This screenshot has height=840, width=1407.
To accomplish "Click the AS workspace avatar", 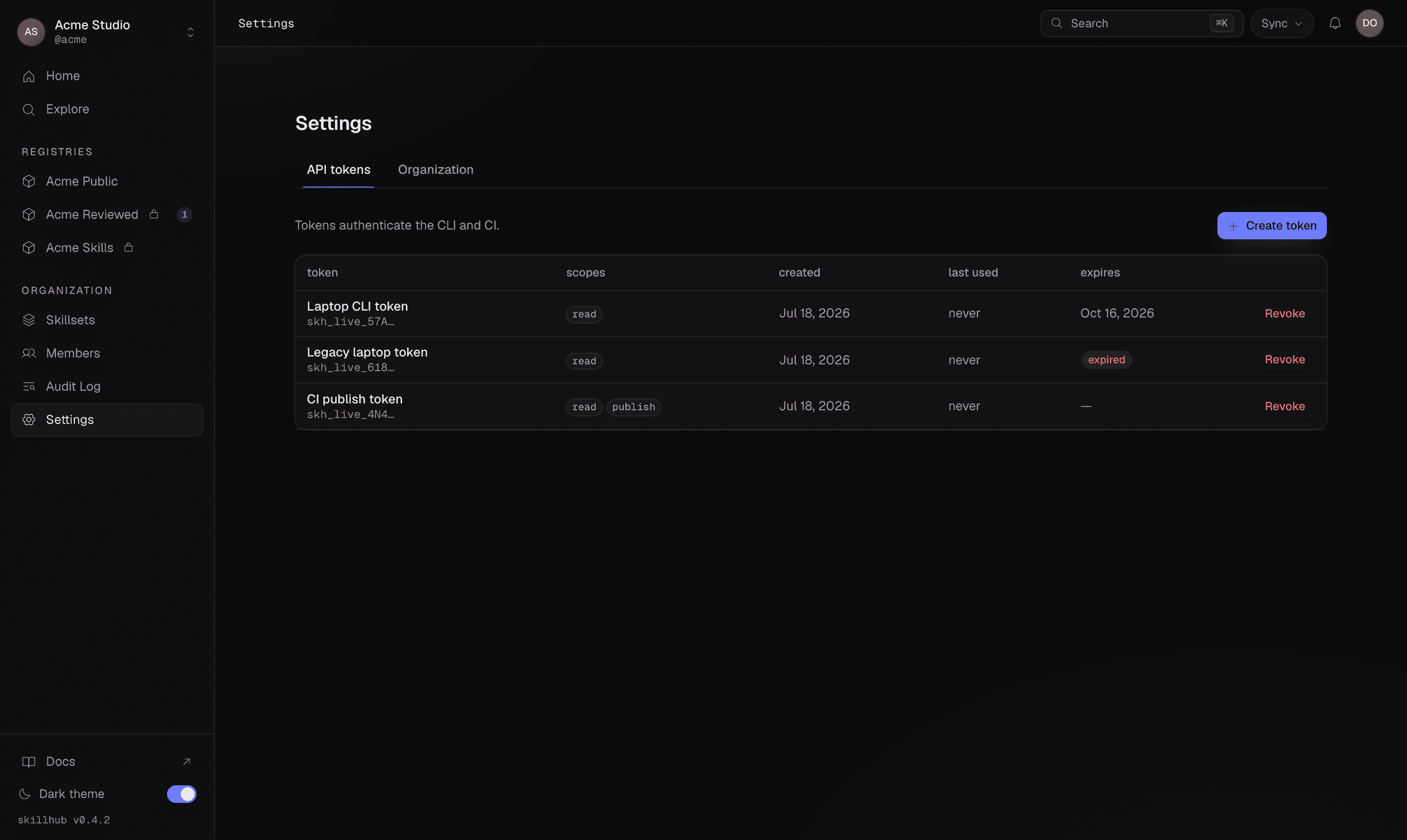I will click(31, 32).
